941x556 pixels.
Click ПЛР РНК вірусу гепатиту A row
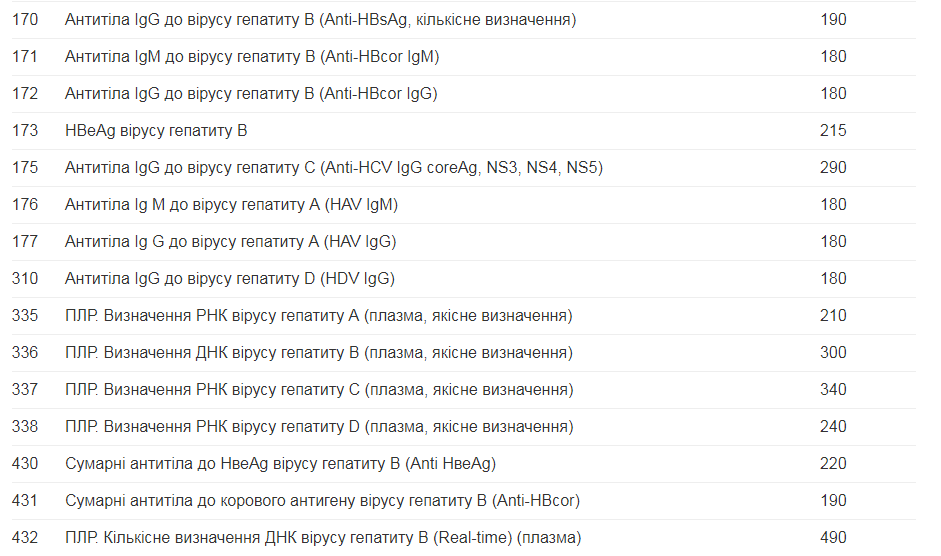pos(318,316)
